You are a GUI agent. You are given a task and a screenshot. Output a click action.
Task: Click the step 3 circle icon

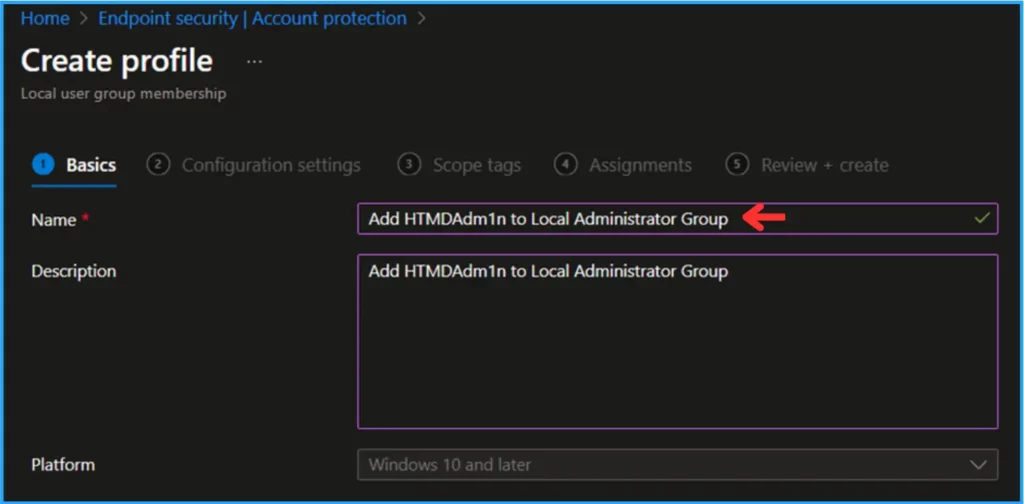coord(409,165)
